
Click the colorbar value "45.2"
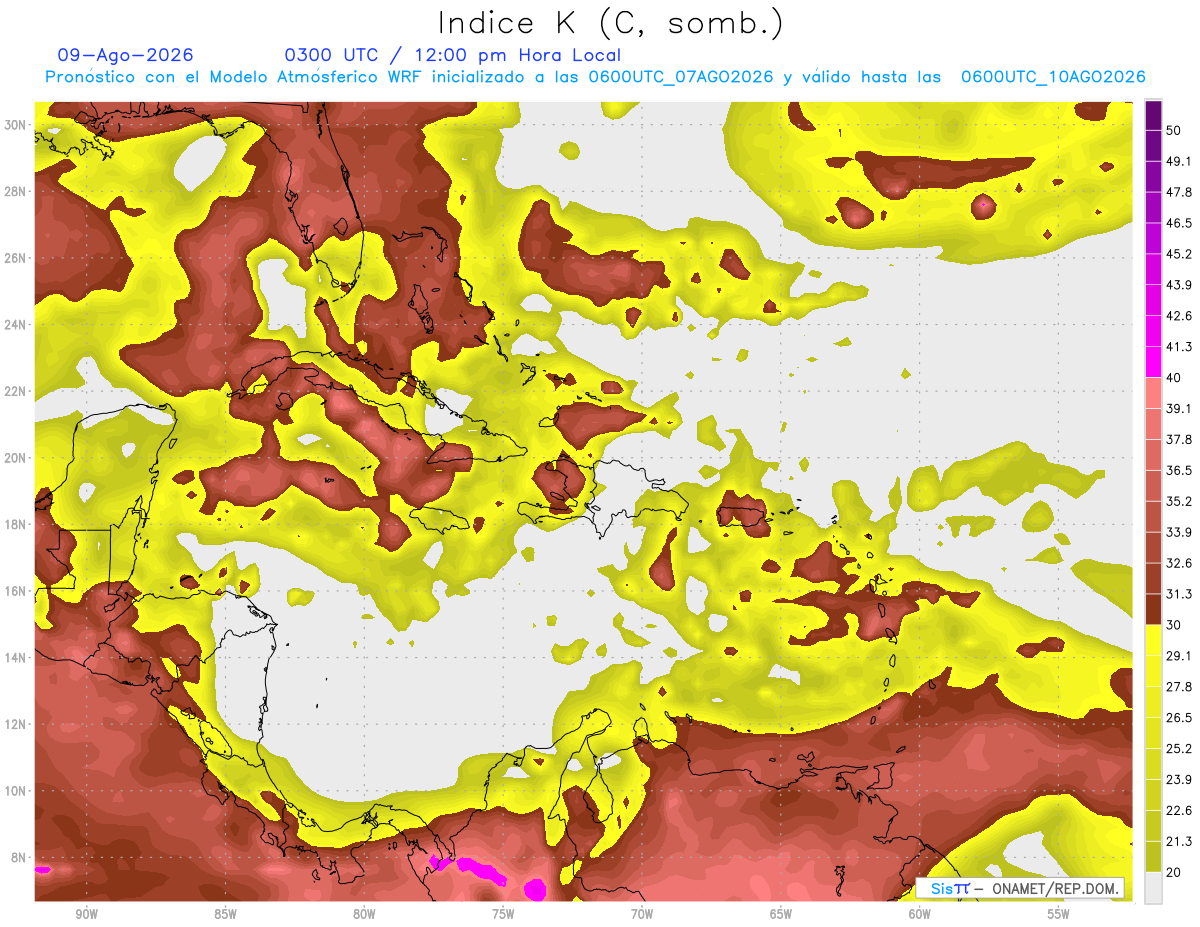[x=1179, y=254]
